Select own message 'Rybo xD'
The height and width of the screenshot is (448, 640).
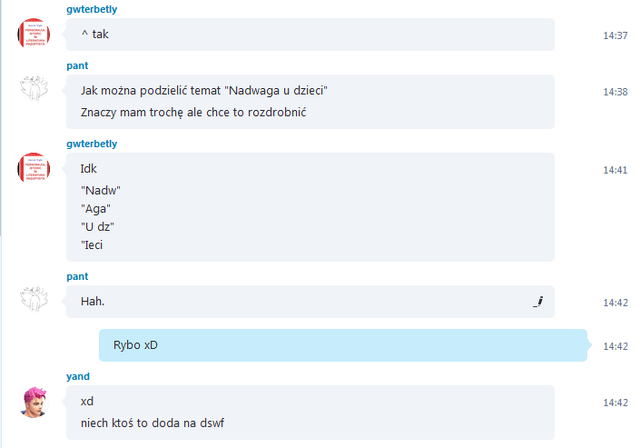click(x=136, y=345)
